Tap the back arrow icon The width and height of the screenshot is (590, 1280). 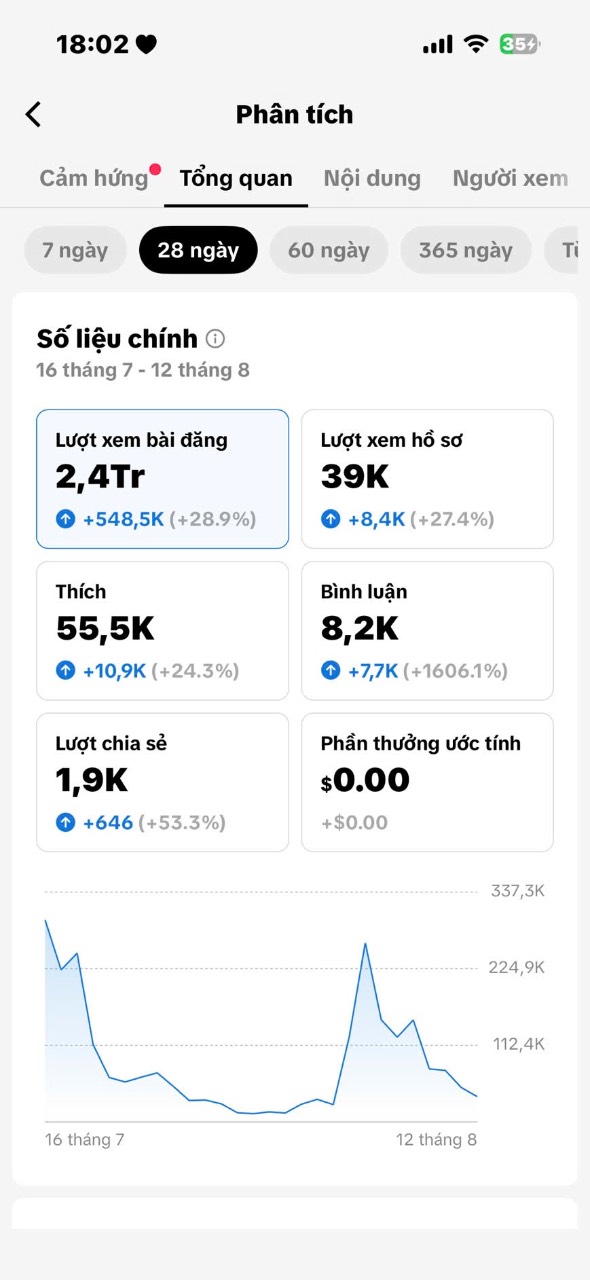[33, 114]
